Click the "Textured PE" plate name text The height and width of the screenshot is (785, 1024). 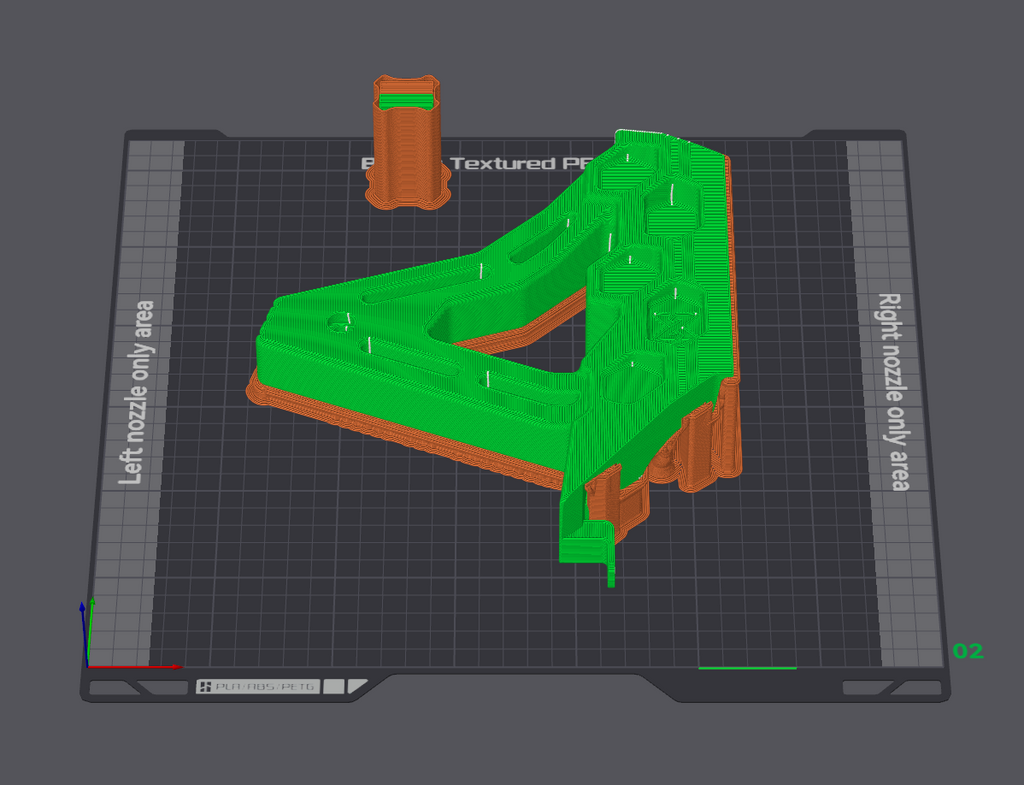522,163
